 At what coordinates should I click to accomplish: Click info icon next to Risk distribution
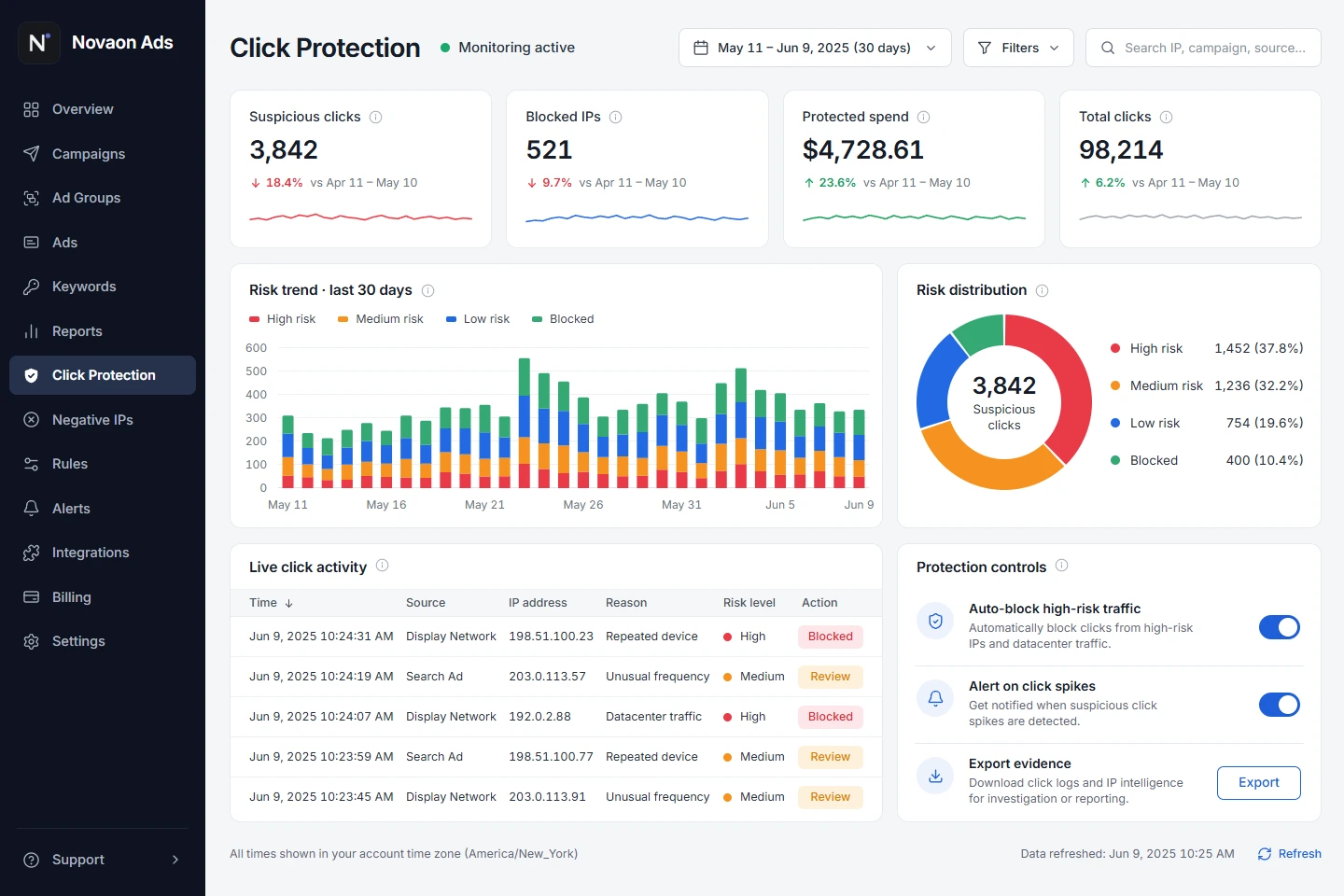(x=1042, y=290)
